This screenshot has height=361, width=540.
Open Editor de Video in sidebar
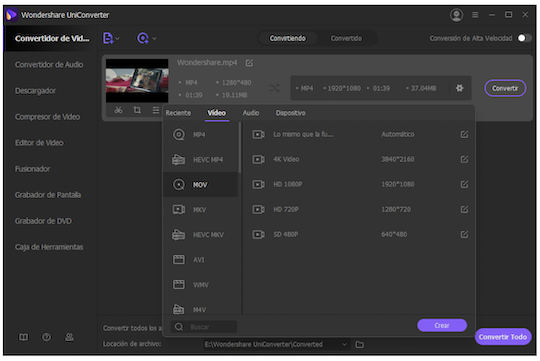point(39,143)
